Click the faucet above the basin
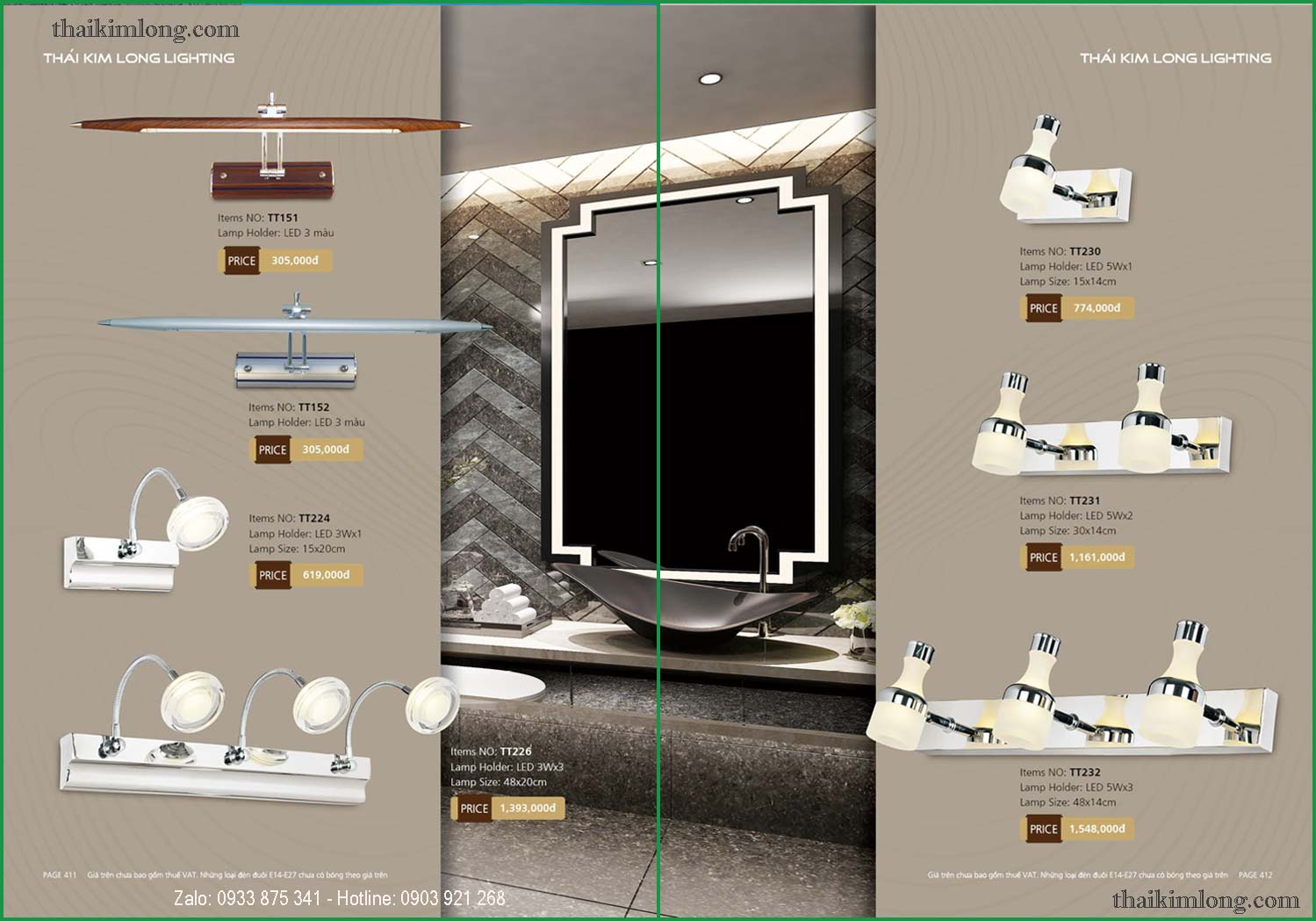This screenshot has width=1316, height=921. tap(751, 549)
